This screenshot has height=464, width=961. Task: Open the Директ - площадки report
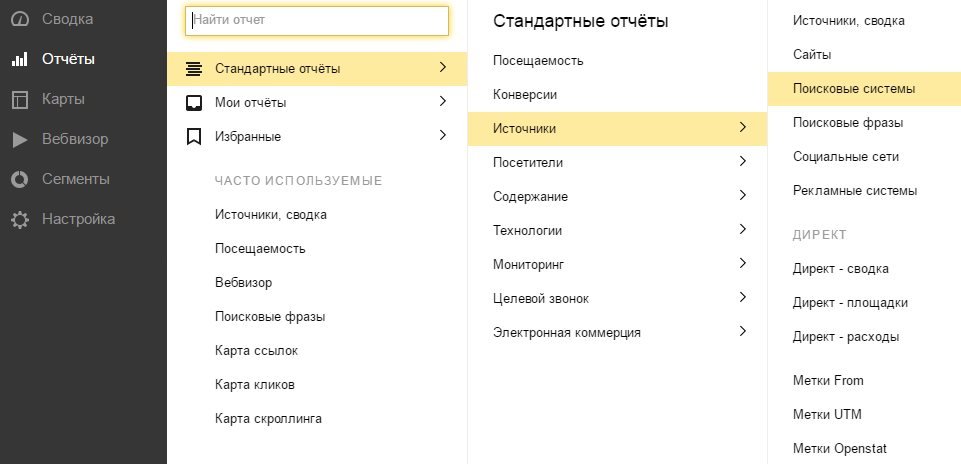click(850, 303)
